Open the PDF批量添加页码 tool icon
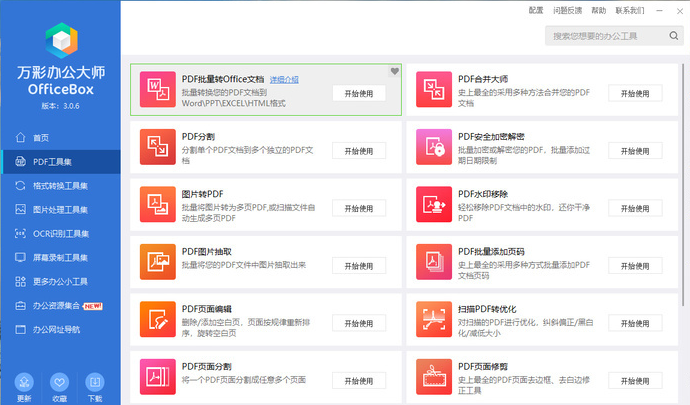Screen dimensions: 690x405 (434, 262)
